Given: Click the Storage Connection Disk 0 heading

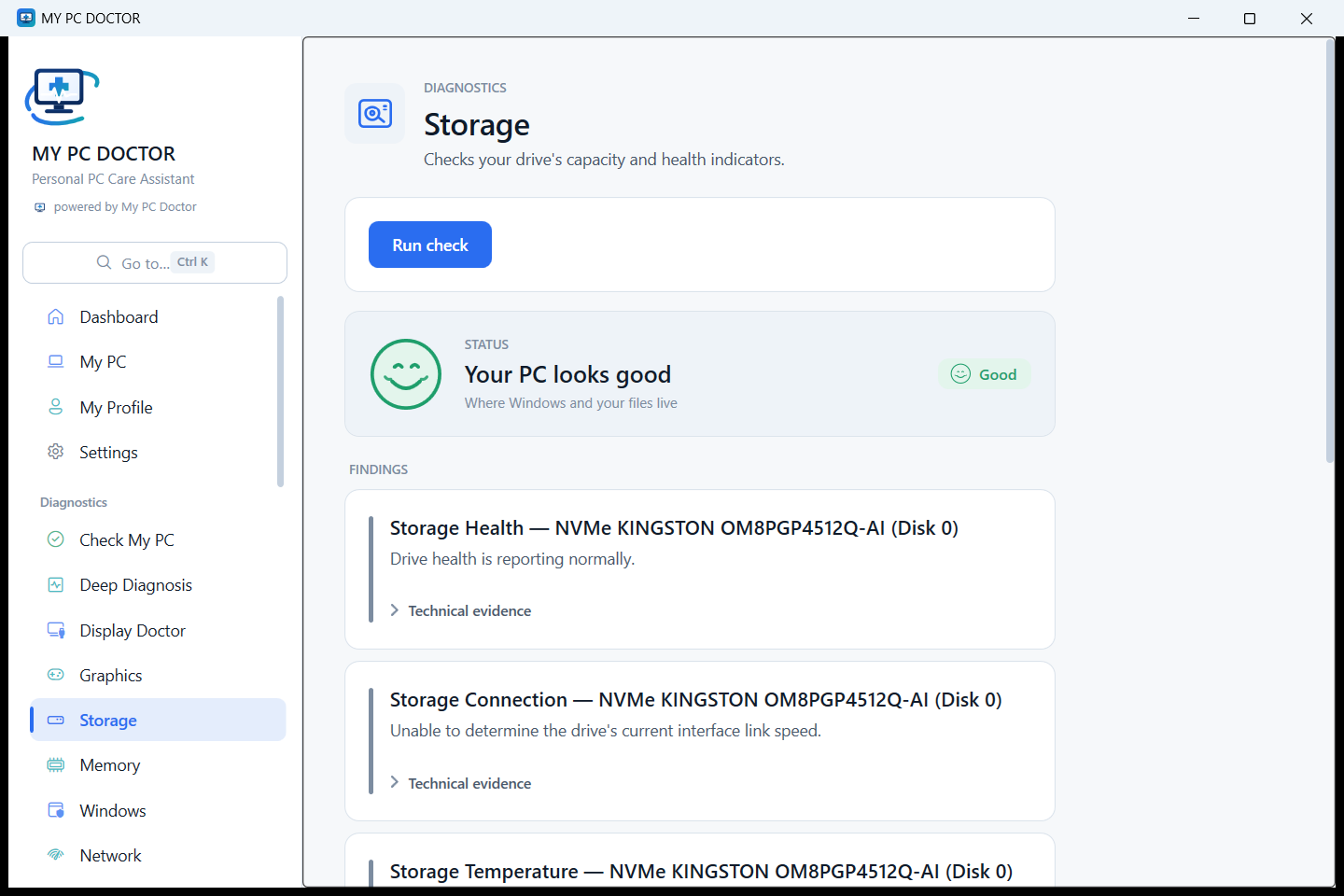Looking at the screenshot, I should pyautogui.click(x=696, y=700).
